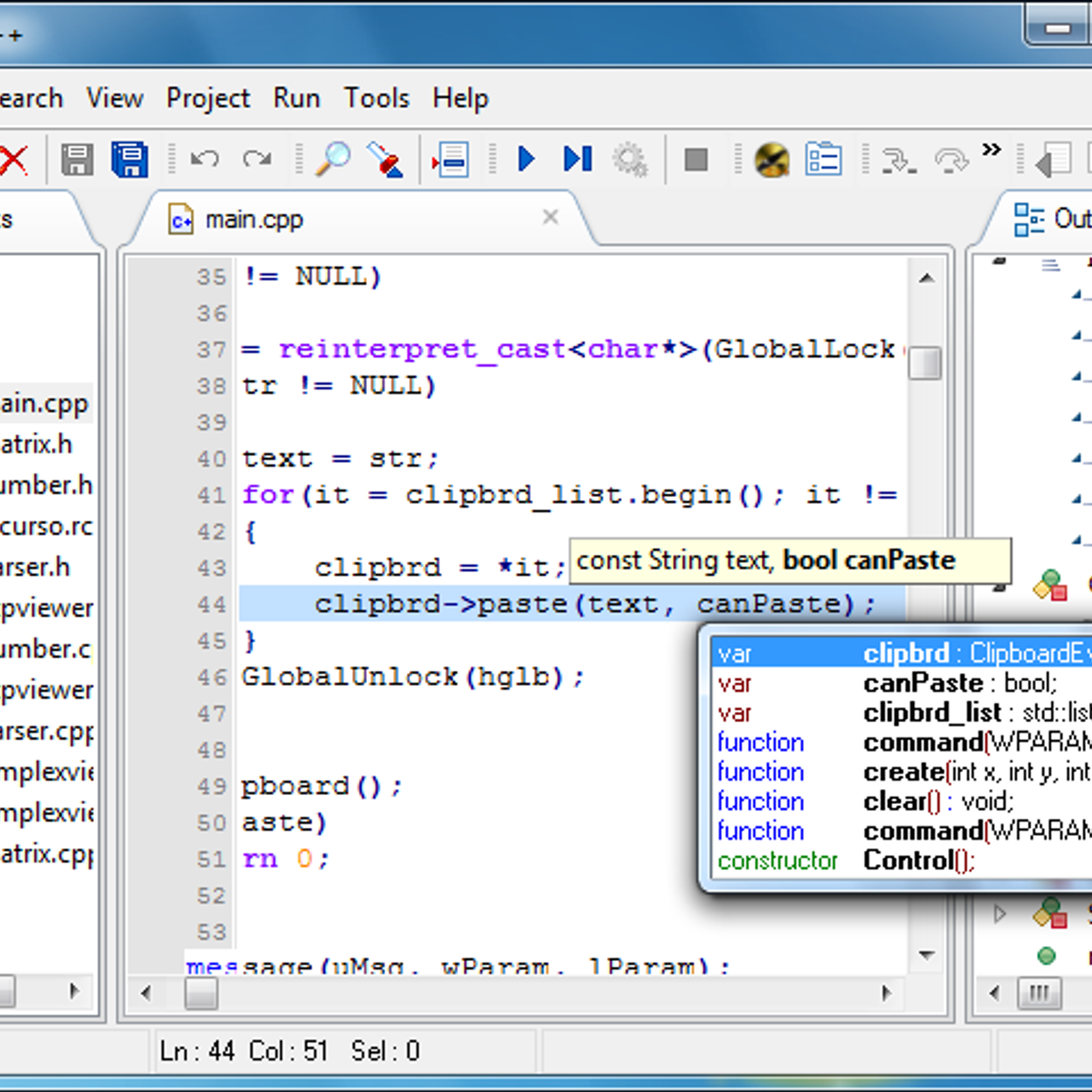Stop execution with square stop icon
The width and height of the screenshot is (1092, 1092).
pos(696,160)
